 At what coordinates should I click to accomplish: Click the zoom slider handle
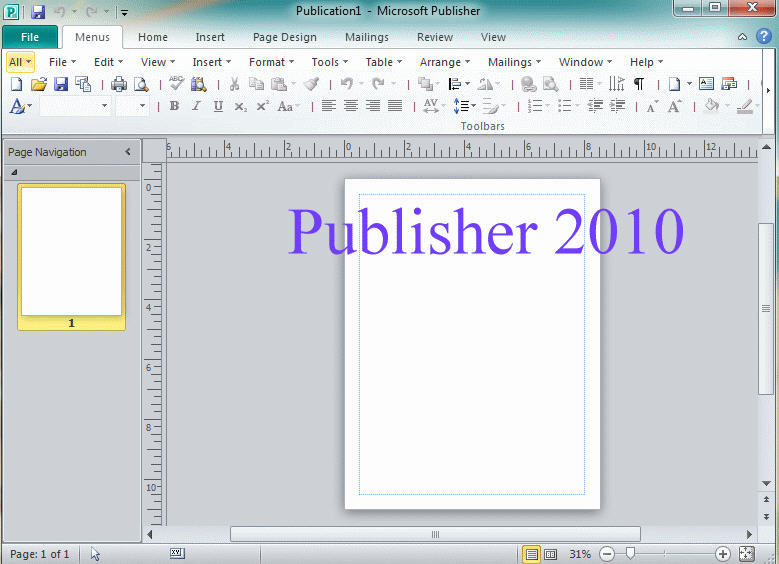[630, 554]
